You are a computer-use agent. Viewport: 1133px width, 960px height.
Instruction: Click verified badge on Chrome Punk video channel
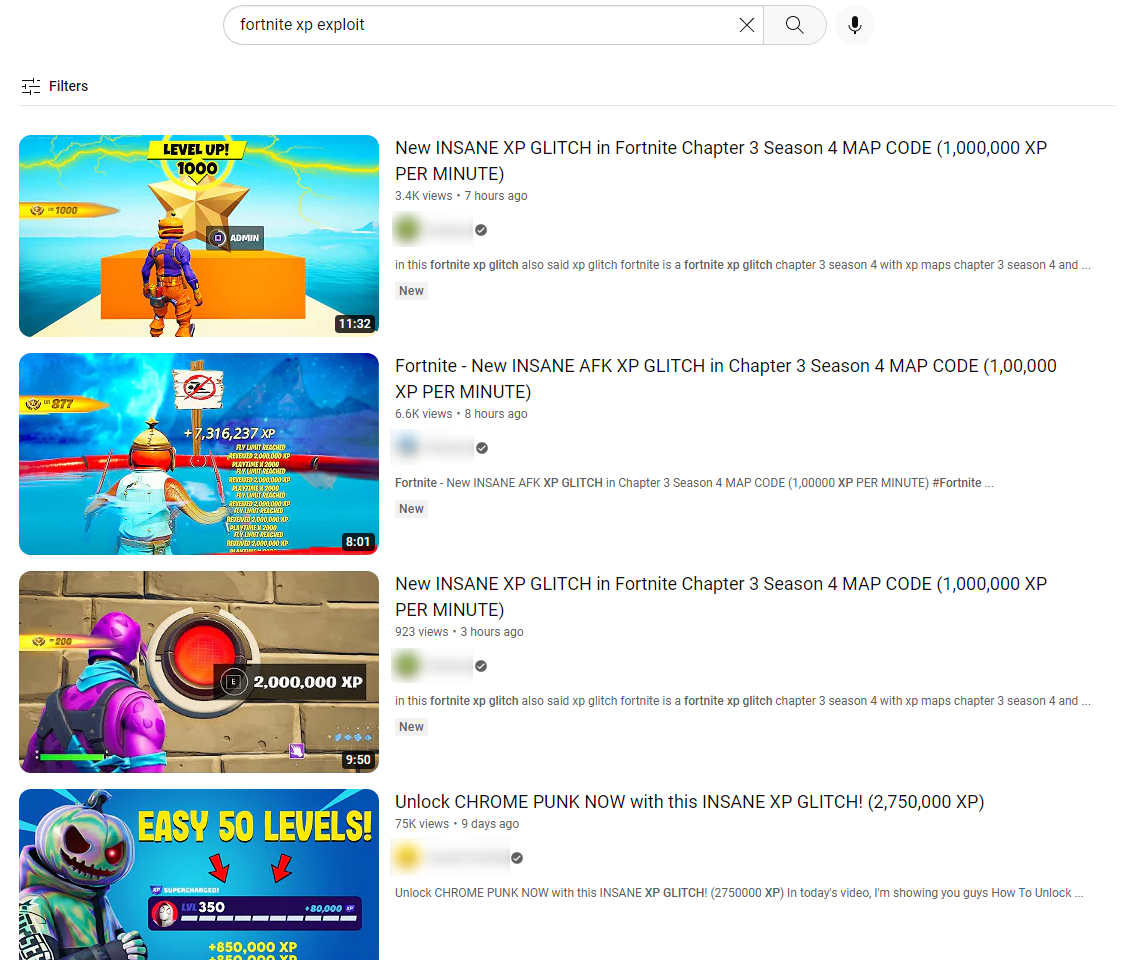point(517,858)
